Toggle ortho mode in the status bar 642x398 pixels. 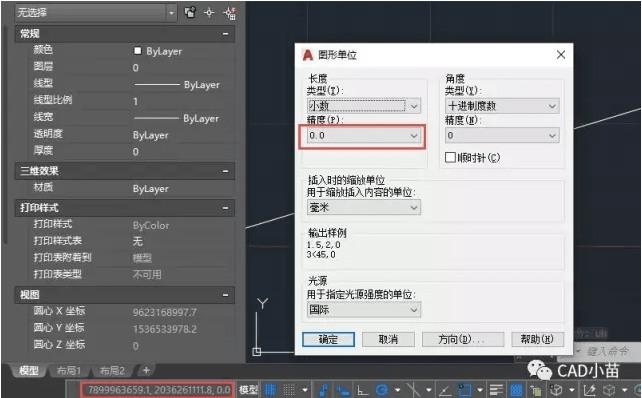(362, 389)
